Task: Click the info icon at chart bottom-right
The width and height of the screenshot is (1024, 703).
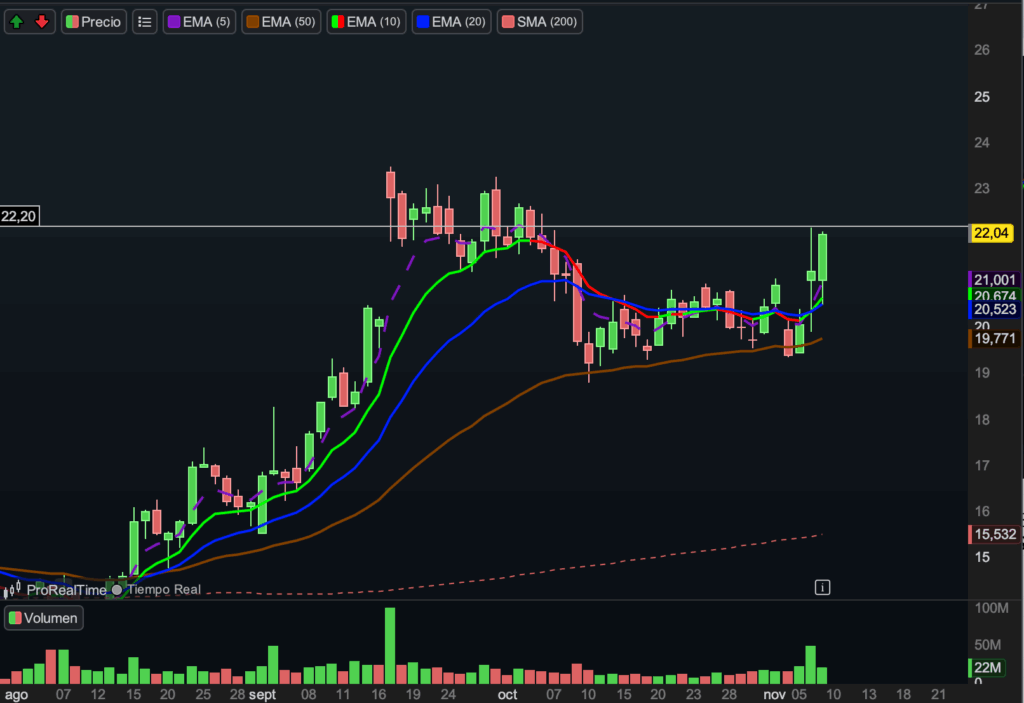Action: click(x=822, y=587)
